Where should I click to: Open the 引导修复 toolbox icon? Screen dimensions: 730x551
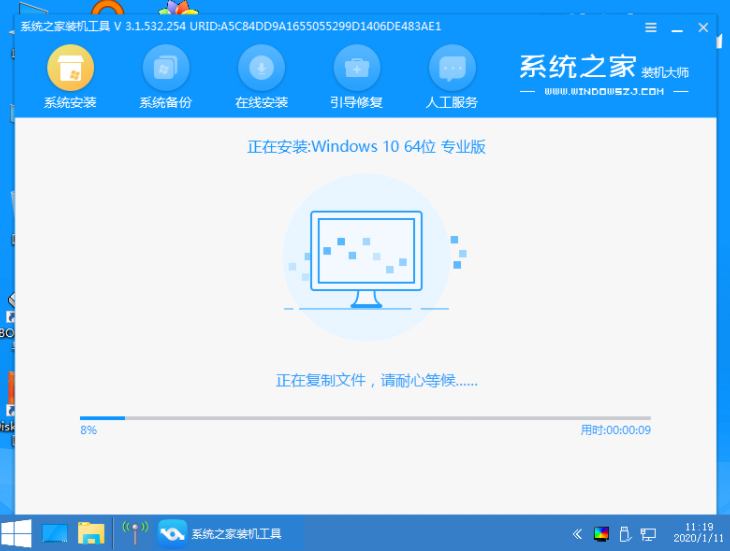click(357, 68)
